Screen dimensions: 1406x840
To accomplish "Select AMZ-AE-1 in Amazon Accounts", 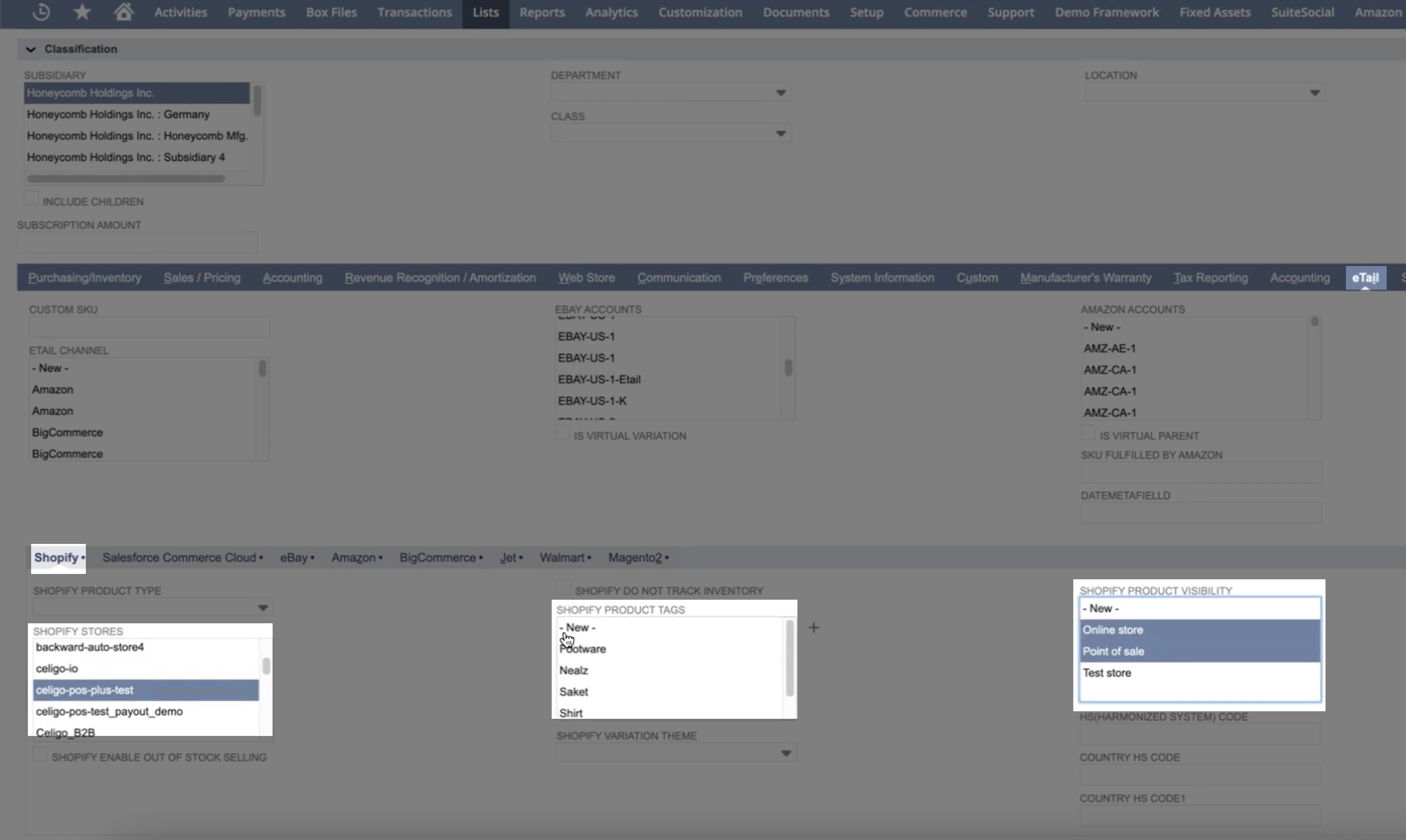I will pyautogui.click(x=1195, y=349).
